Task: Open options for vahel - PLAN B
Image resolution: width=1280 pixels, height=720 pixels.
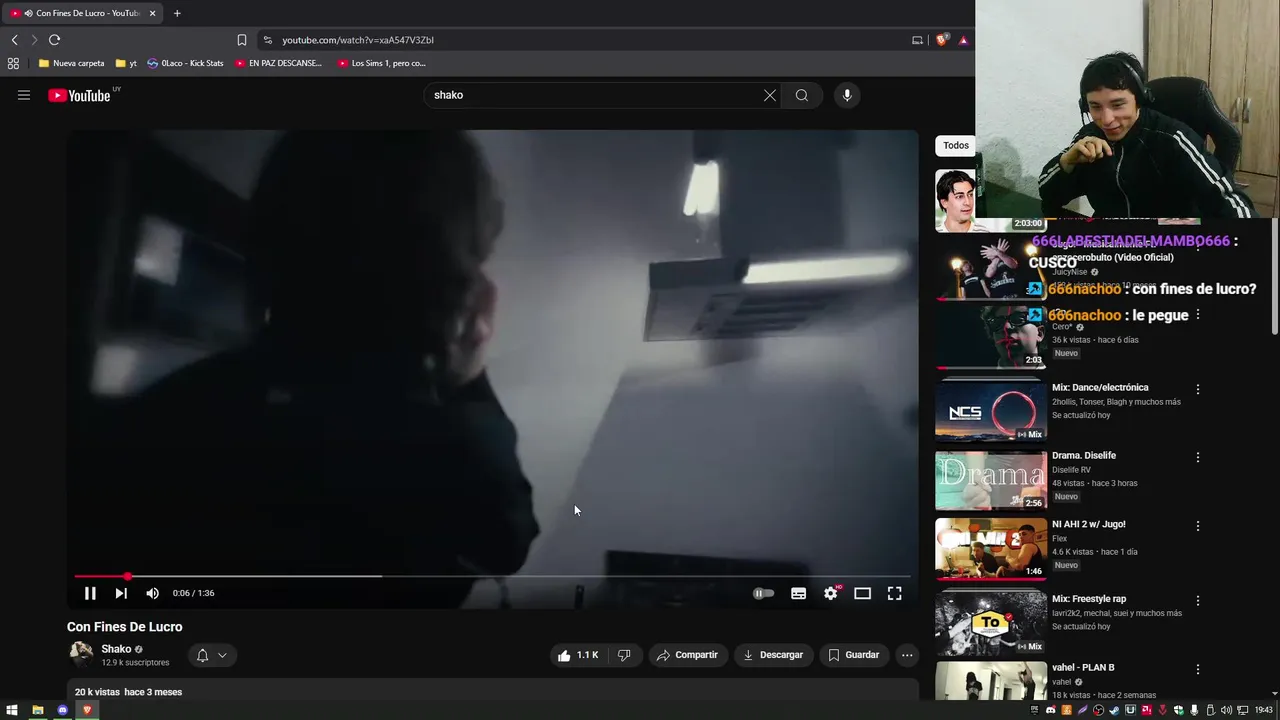Action: 1198,669
